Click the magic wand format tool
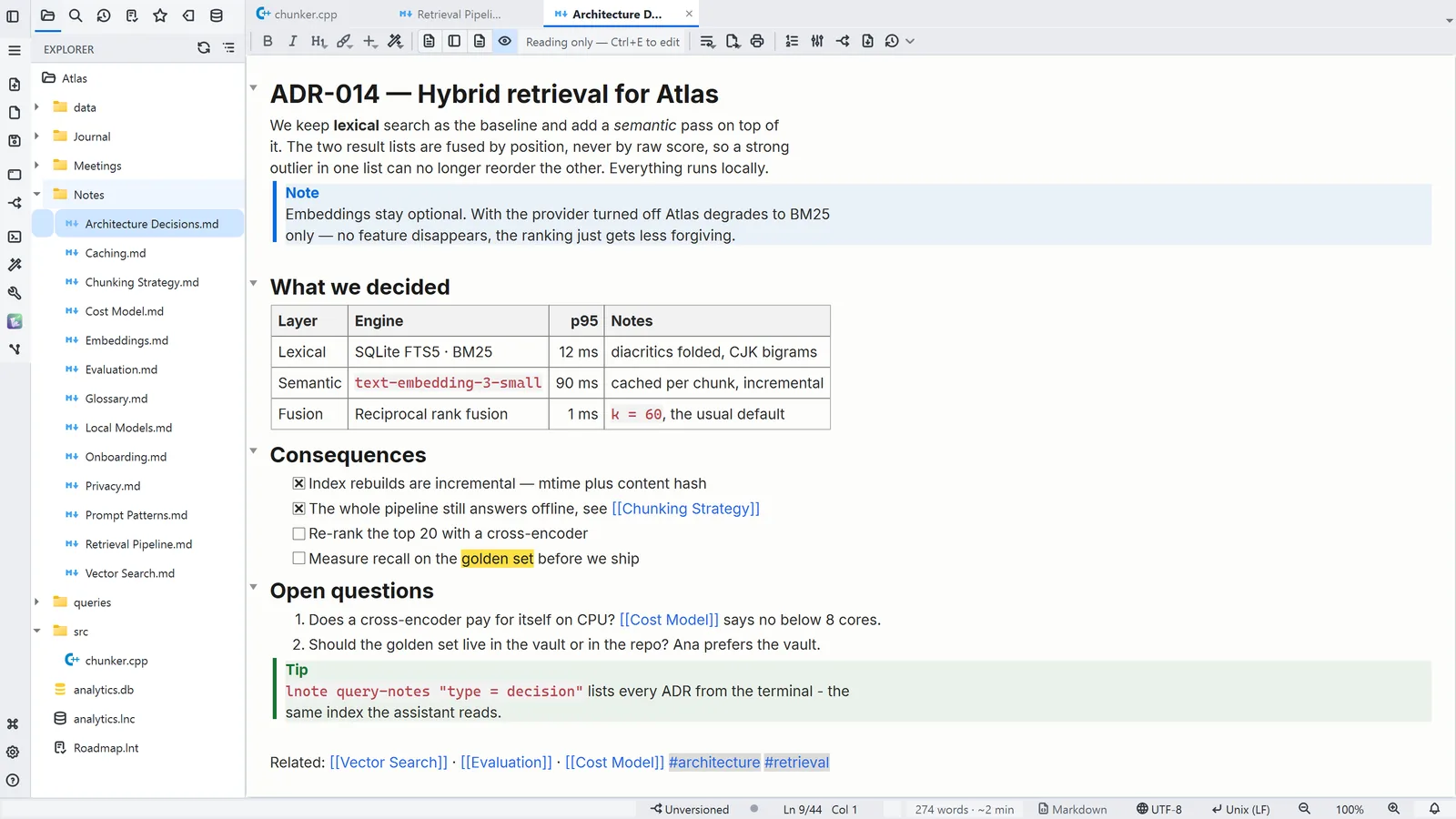1456x819 pixels. [x=395, y=41]
